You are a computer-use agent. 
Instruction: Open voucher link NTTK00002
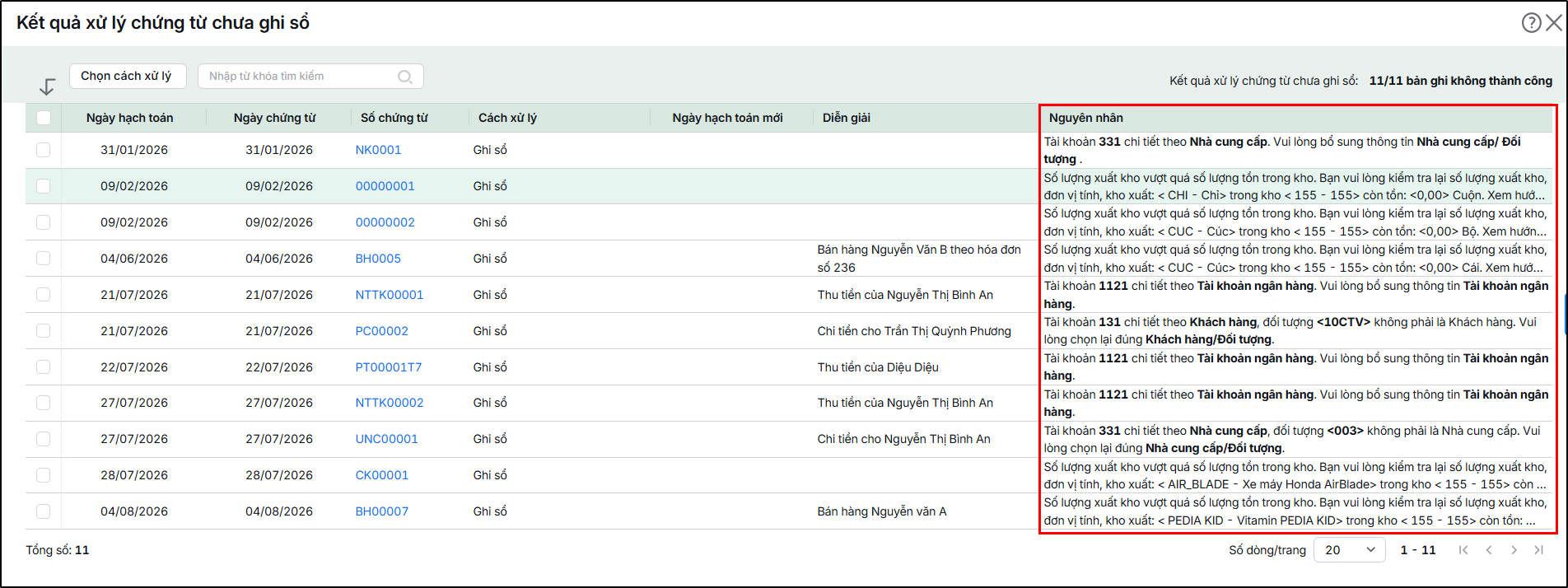389,403
